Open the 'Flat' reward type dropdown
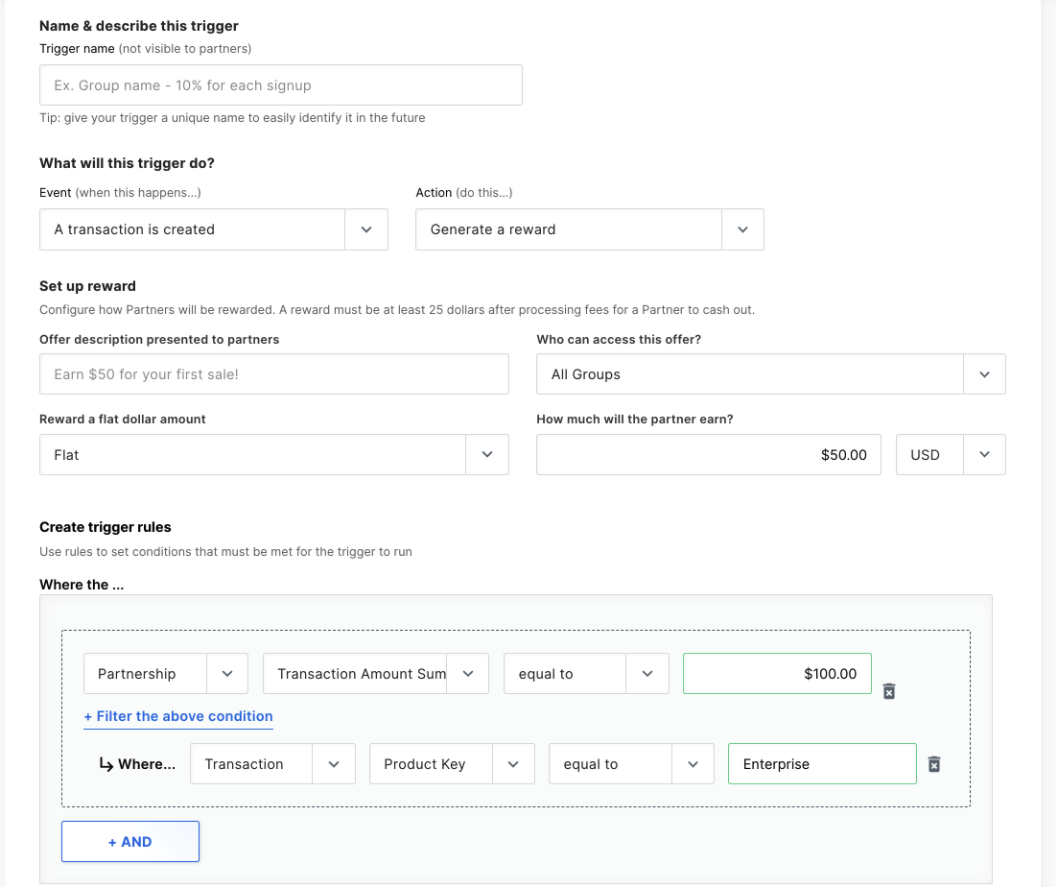This screenshot has height=887, width=1056. pyautogui.click(x=488, y=454)
